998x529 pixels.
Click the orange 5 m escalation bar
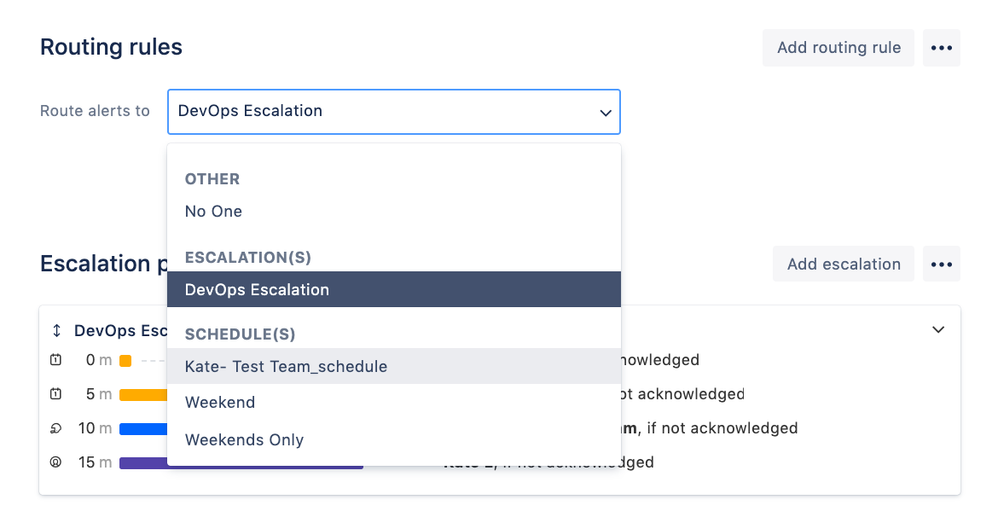click(142, 395)
